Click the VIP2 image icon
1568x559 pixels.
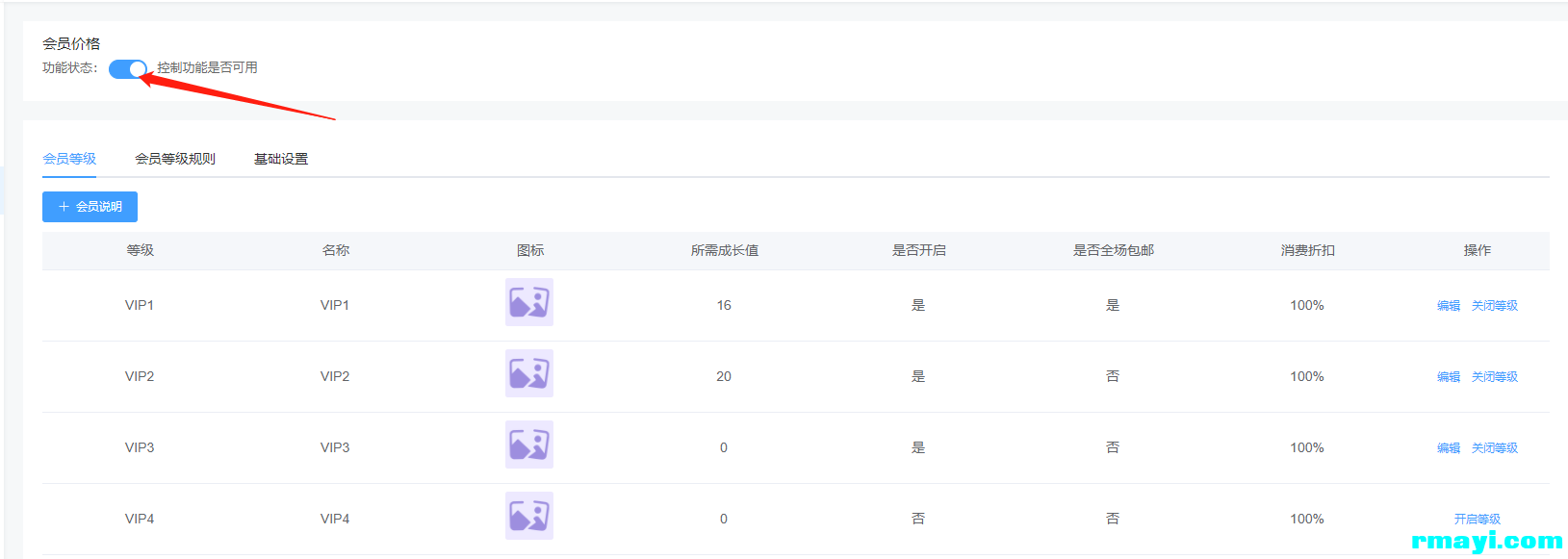click(529, 374)
